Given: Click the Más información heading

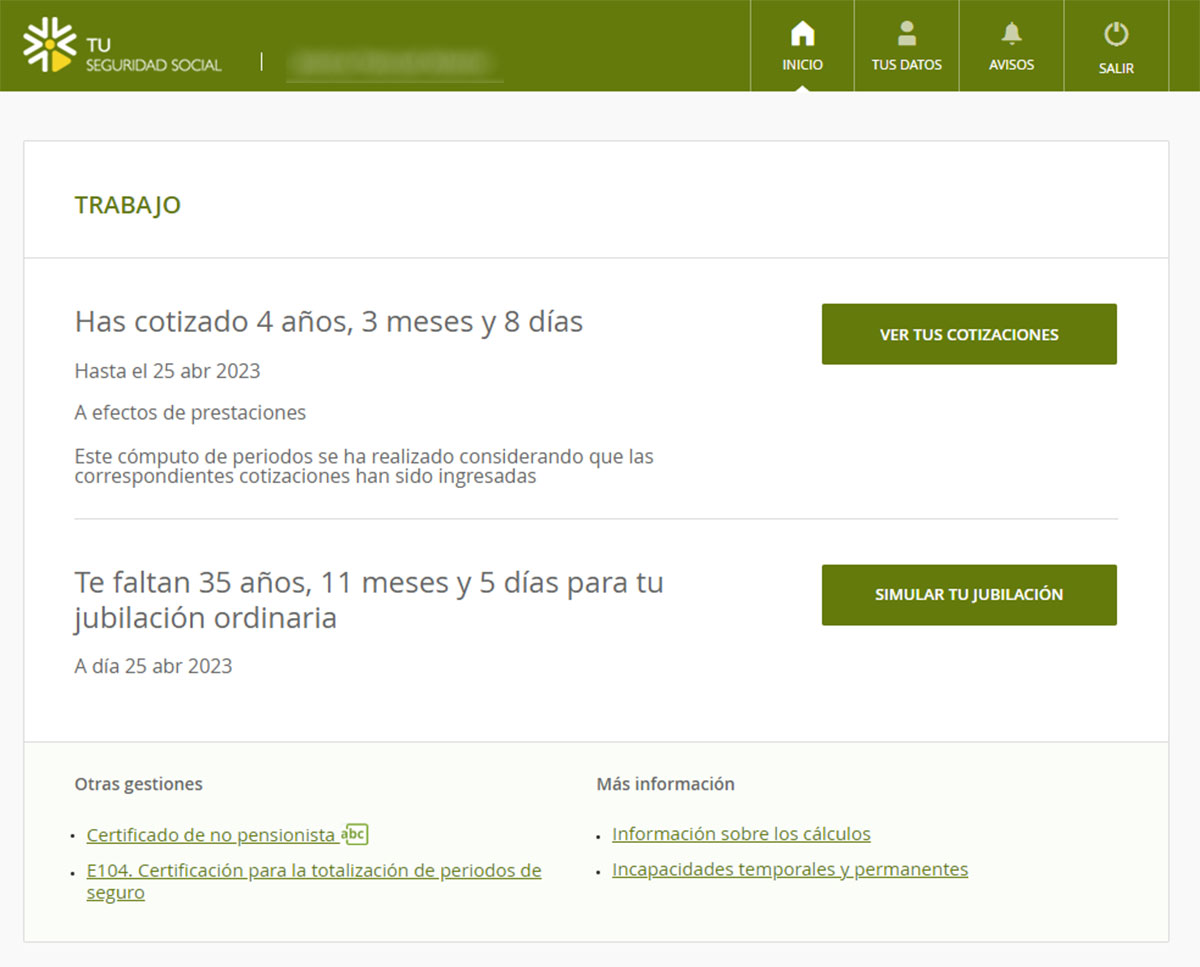Looking at the screenshot, I should pos(665,784).
